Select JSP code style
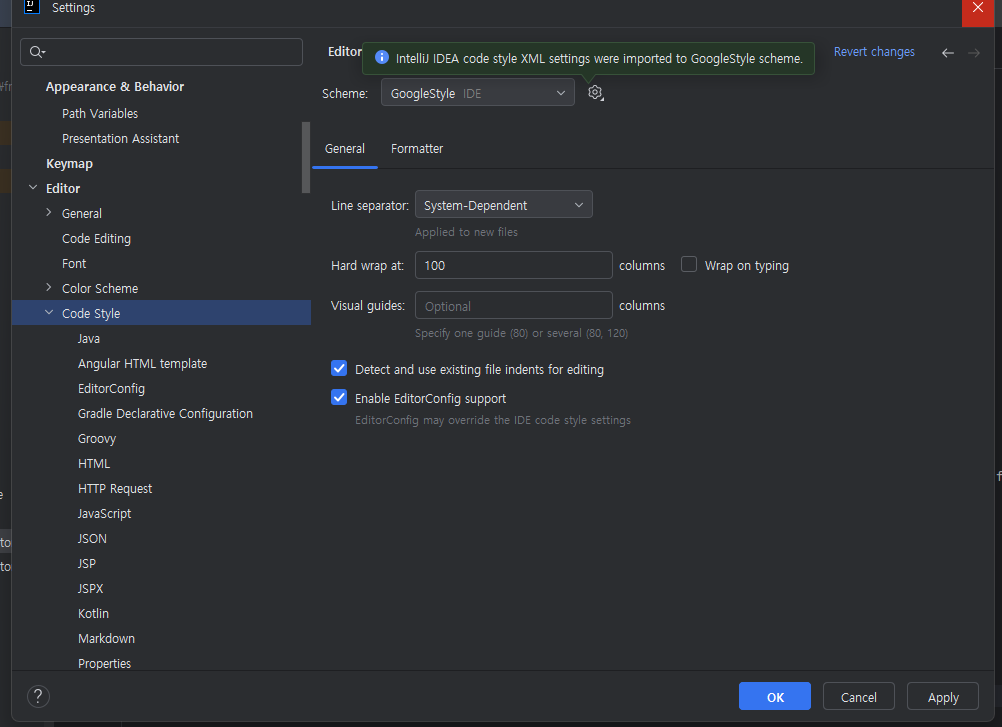The height and width of the screenshot is (727, 1002). [87, 563]
